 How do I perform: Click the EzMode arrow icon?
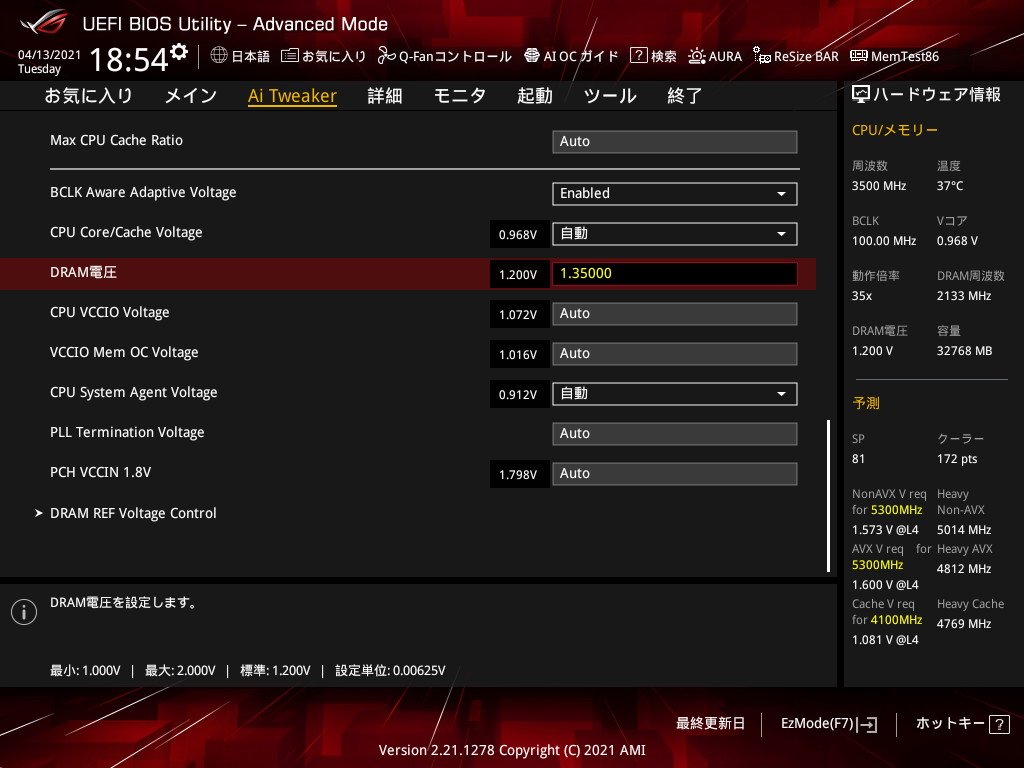(867, 724)
